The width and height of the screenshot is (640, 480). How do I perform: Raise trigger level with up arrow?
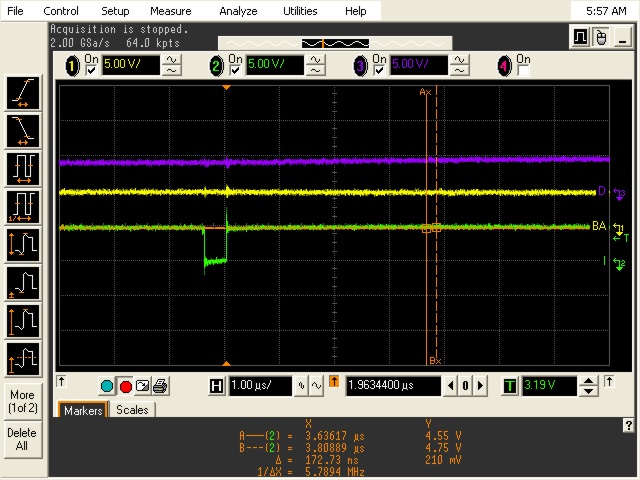pyautogui.click(x=588, y=381)
